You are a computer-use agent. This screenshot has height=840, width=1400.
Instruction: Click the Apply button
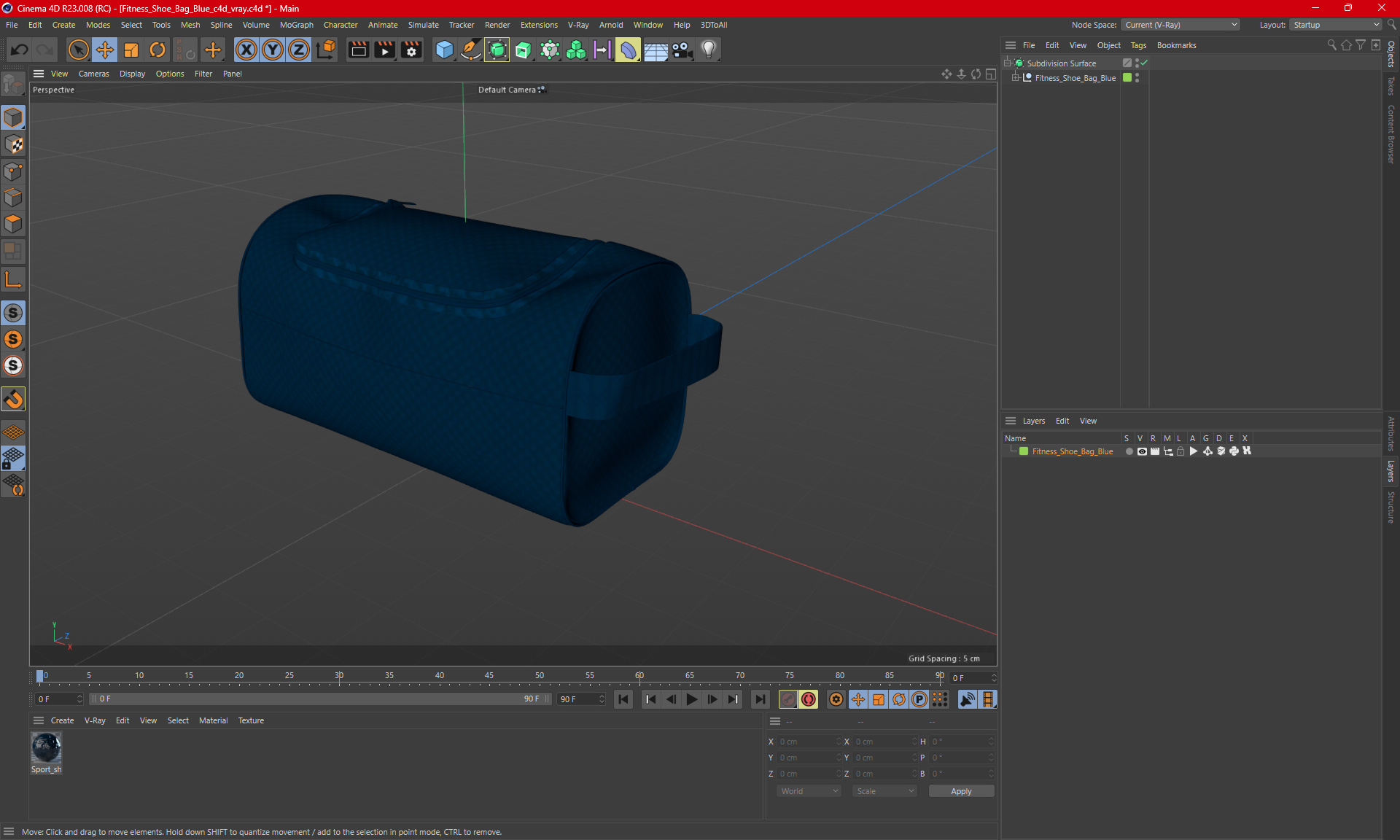coord(961,791)
